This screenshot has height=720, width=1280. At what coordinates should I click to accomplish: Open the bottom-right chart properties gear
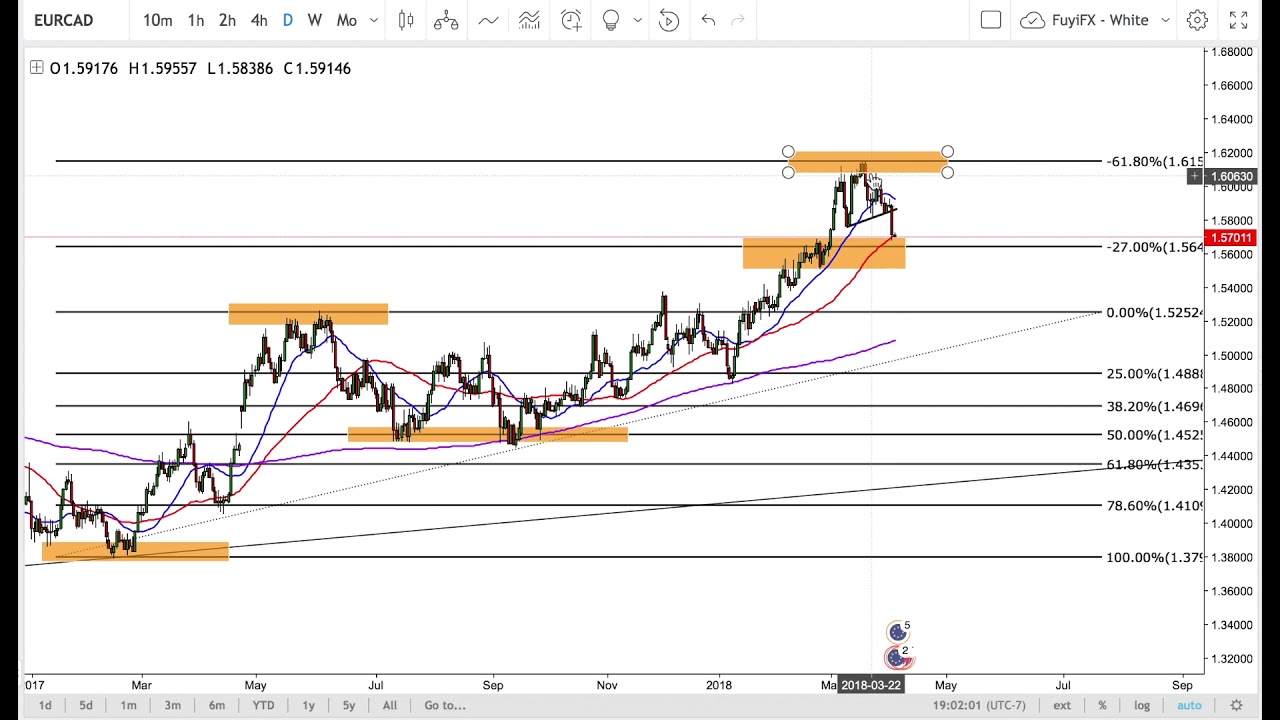click(1236, 705)
